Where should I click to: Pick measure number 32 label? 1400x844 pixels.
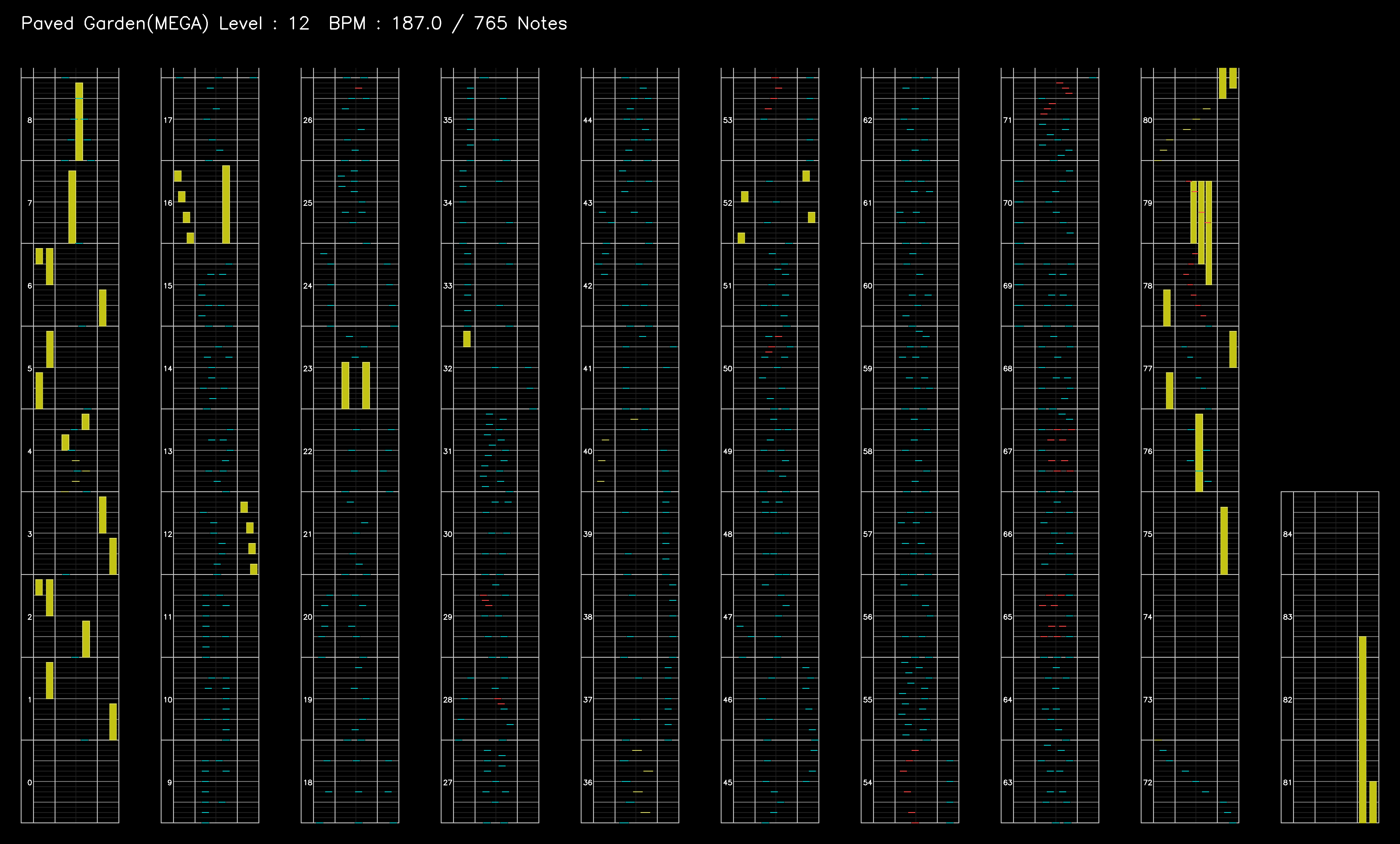click(448, 368)
